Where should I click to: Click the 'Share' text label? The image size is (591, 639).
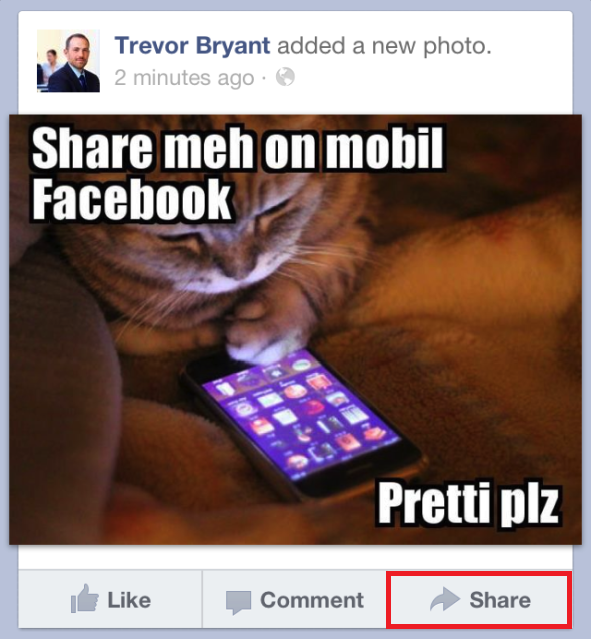(x=500, y=600)
